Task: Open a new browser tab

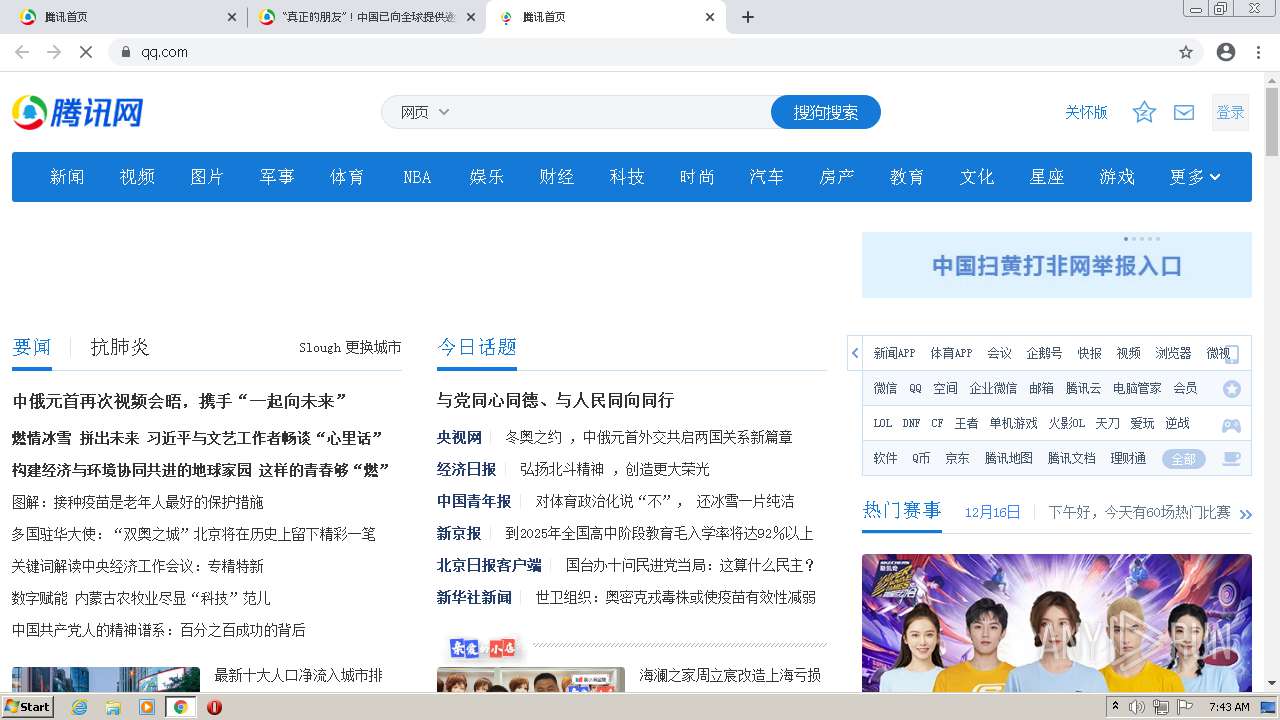Action: (748, 17)
